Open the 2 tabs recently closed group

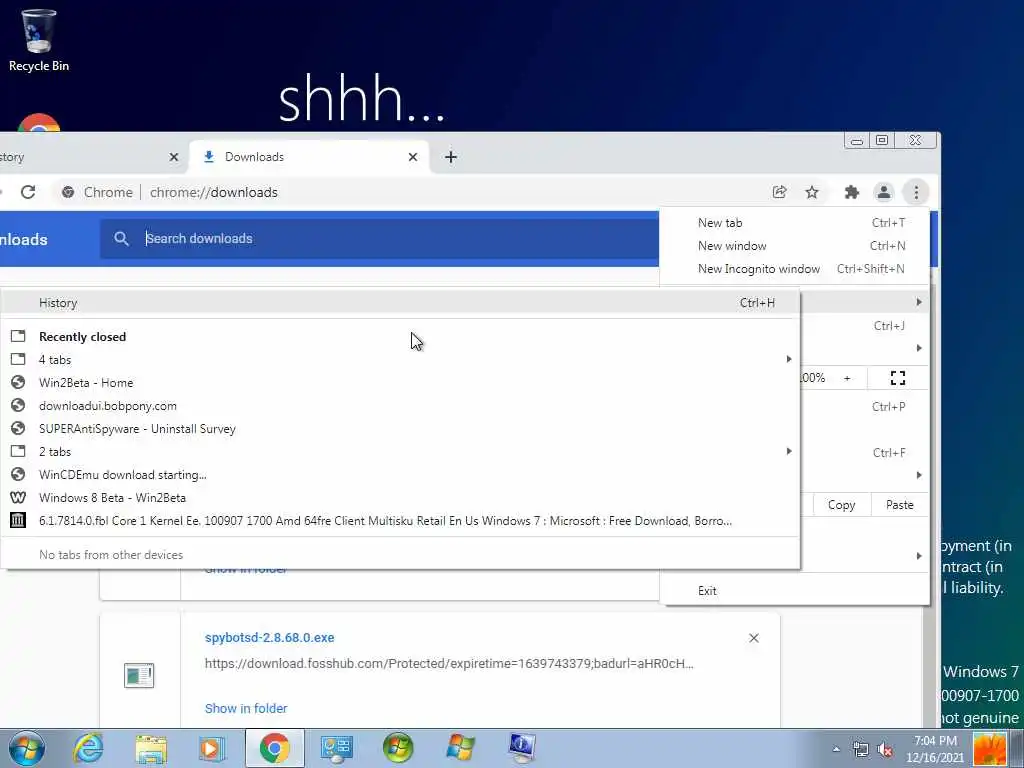(400, 451)
